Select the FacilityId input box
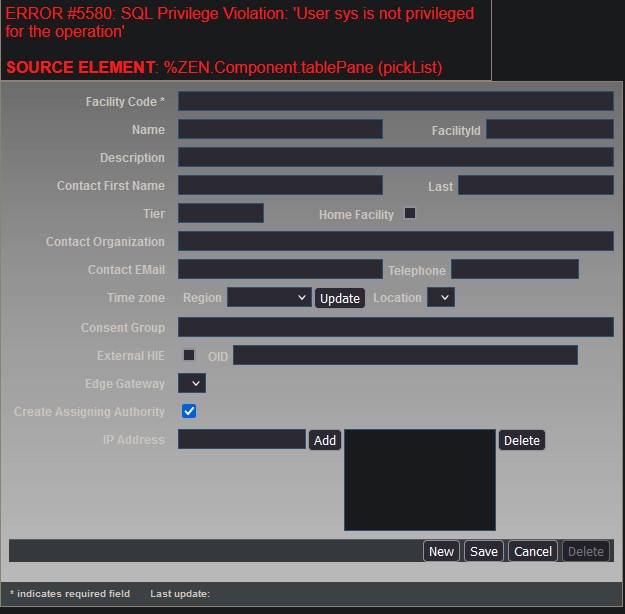Viewport: 625px width, 614px height. coord(549,129)
